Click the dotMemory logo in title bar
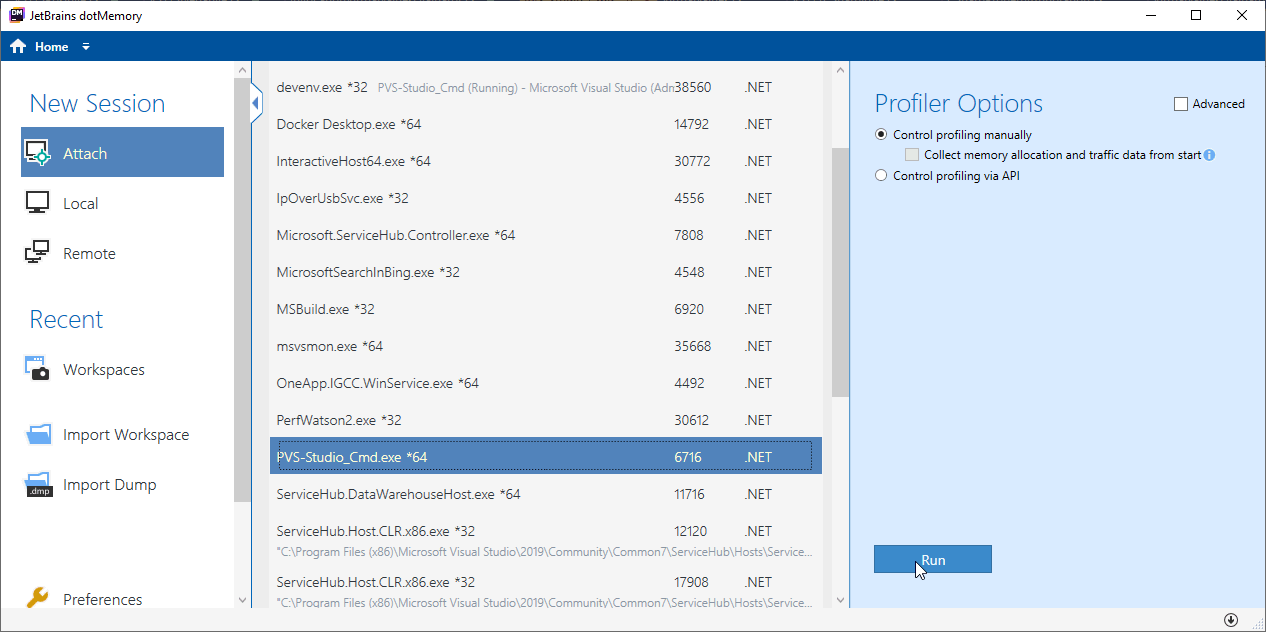Image resolution: width=1266 pixels, height=632 pixels. click(x=16, y=15)
